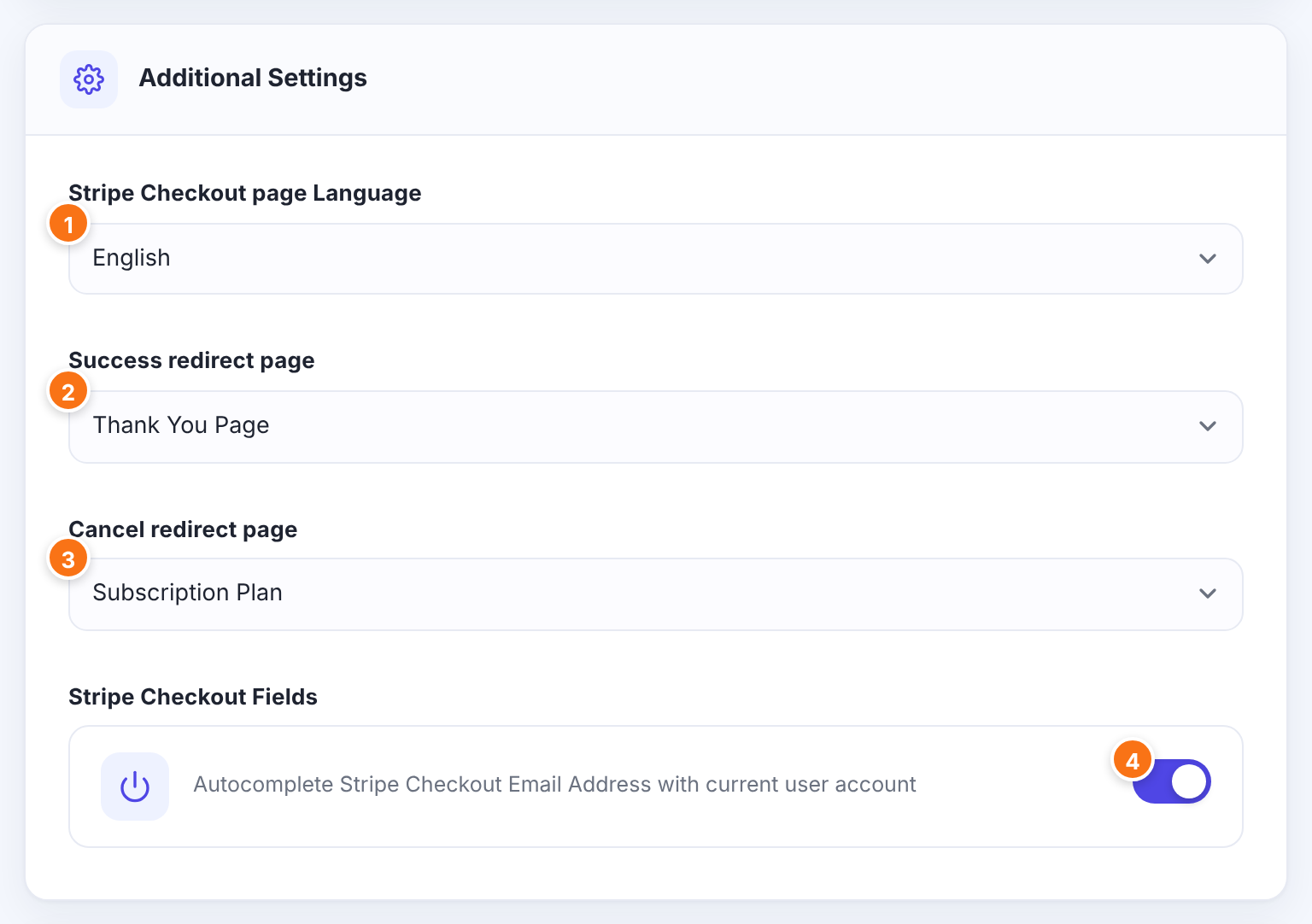
Task: Click the chevron next to Thank You Page
Action: pyautogui.click(x=1208, y=426)
